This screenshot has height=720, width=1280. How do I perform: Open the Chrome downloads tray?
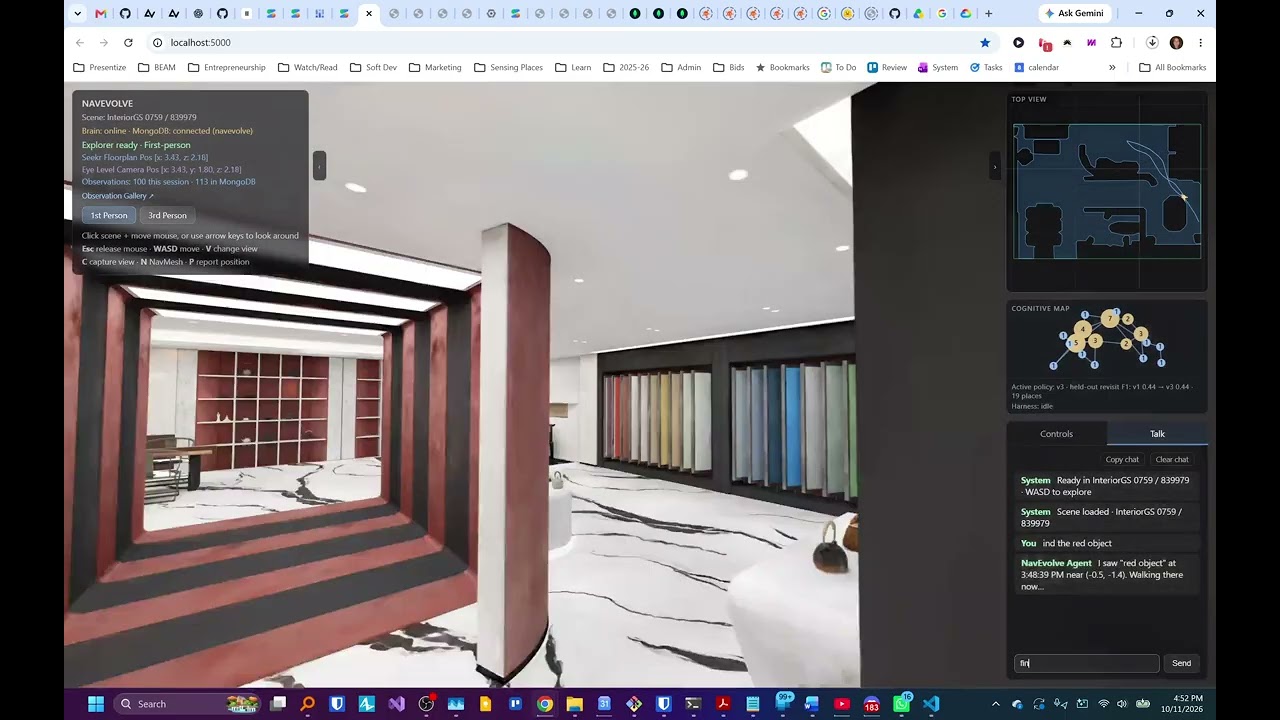click(x=1152, y=43)
